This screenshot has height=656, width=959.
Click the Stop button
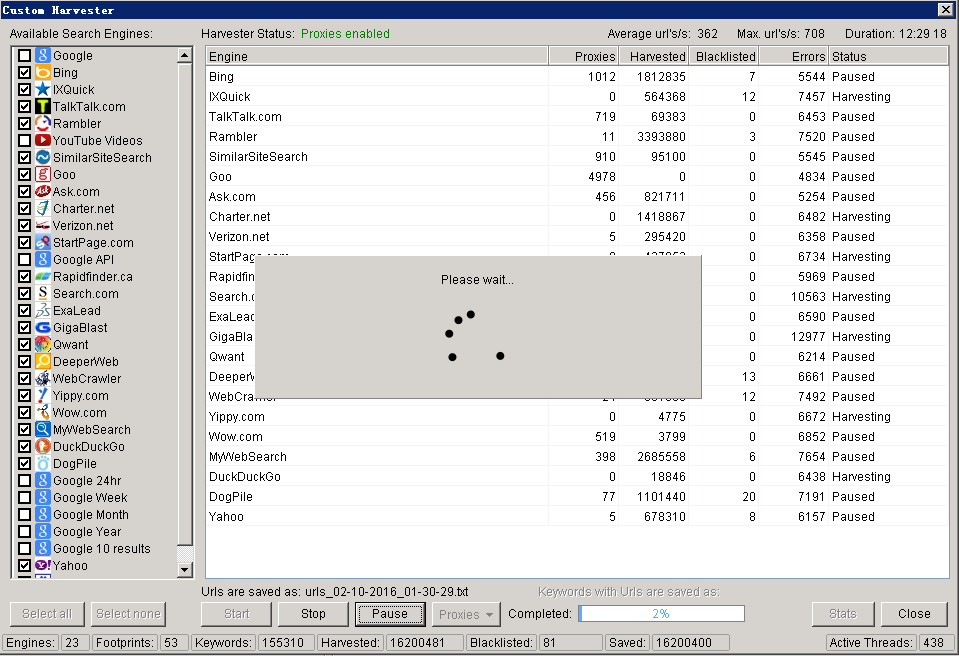tap(313, 614)
